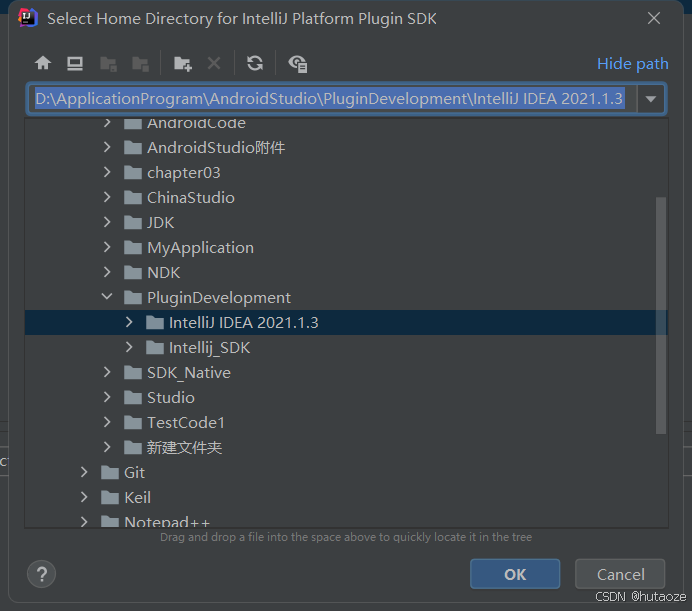Image resolution: width=692 pixels, height=611 pixels.
Task: Select the TestCode1 folder row
Action: tap(346, 422)
